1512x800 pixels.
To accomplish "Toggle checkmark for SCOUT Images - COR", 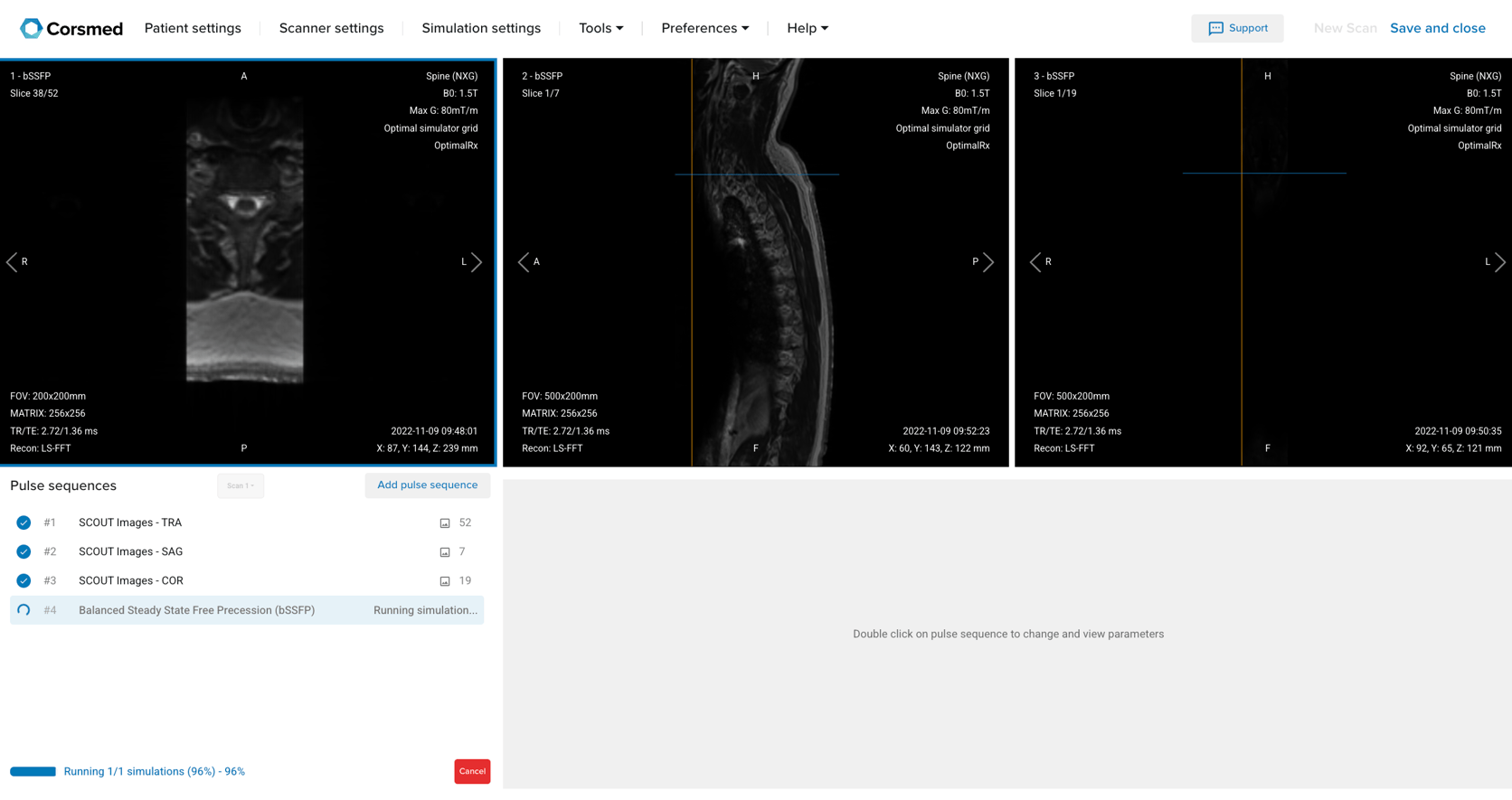I will click(x=24, y=580).
